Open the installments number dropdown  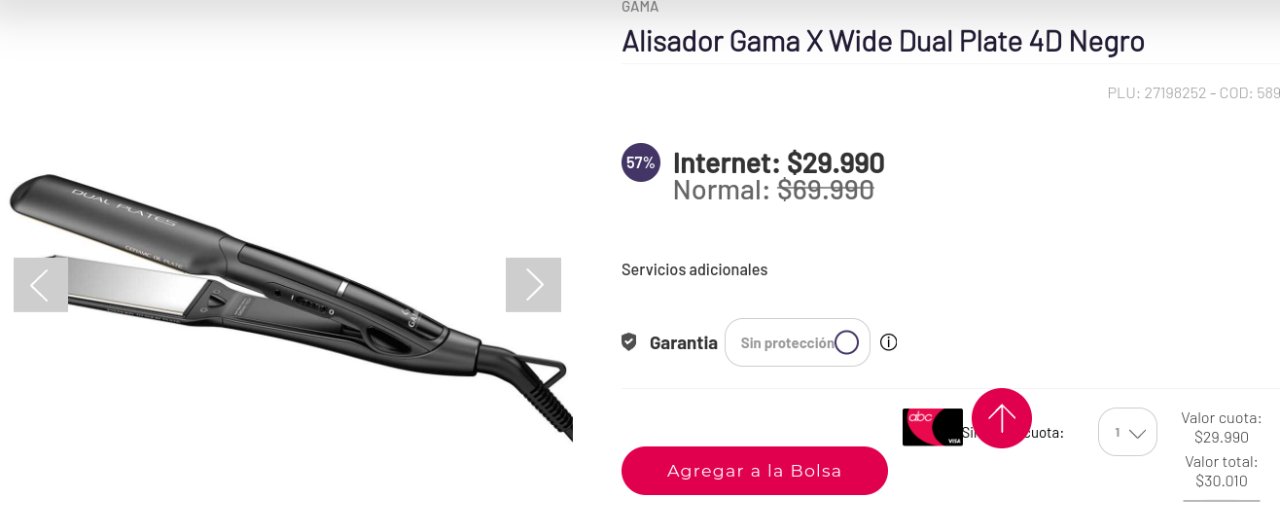1127,432
